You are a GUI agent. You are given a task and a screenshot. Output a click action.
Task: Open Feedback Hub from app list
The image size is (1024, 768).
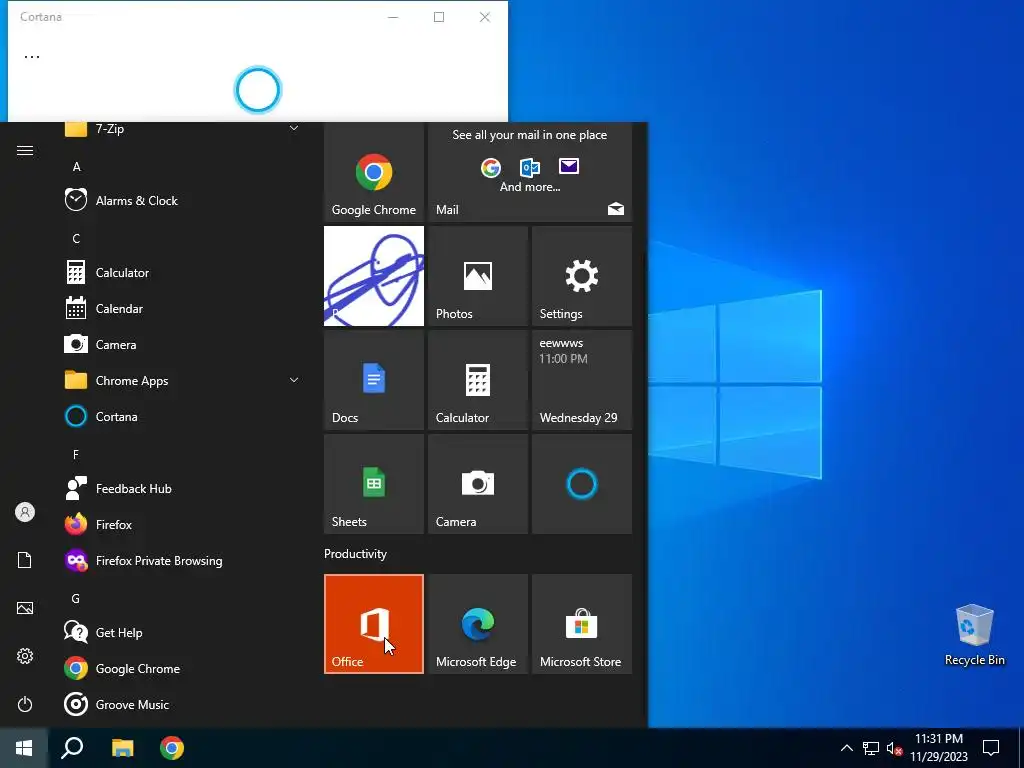[x=183, y=488]
